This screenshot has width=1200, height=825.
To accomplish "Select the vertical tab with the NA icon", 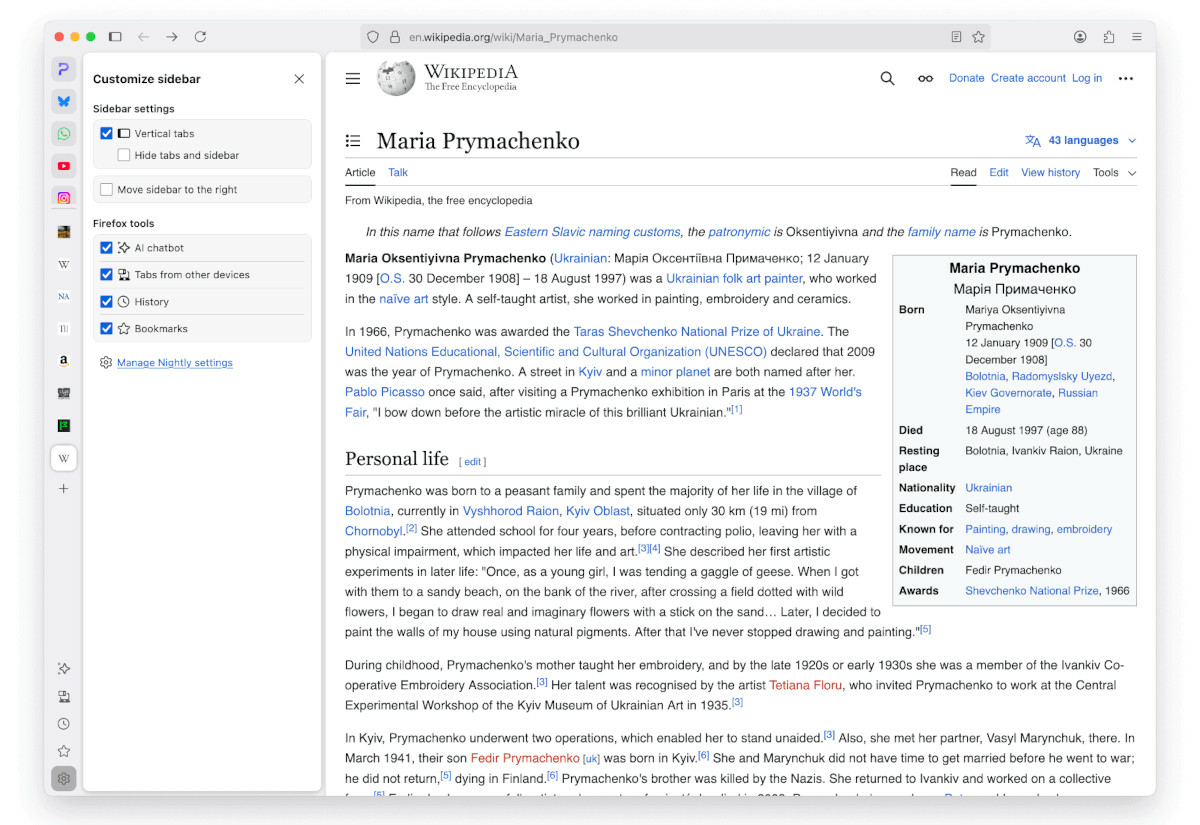I will point(64,297).
